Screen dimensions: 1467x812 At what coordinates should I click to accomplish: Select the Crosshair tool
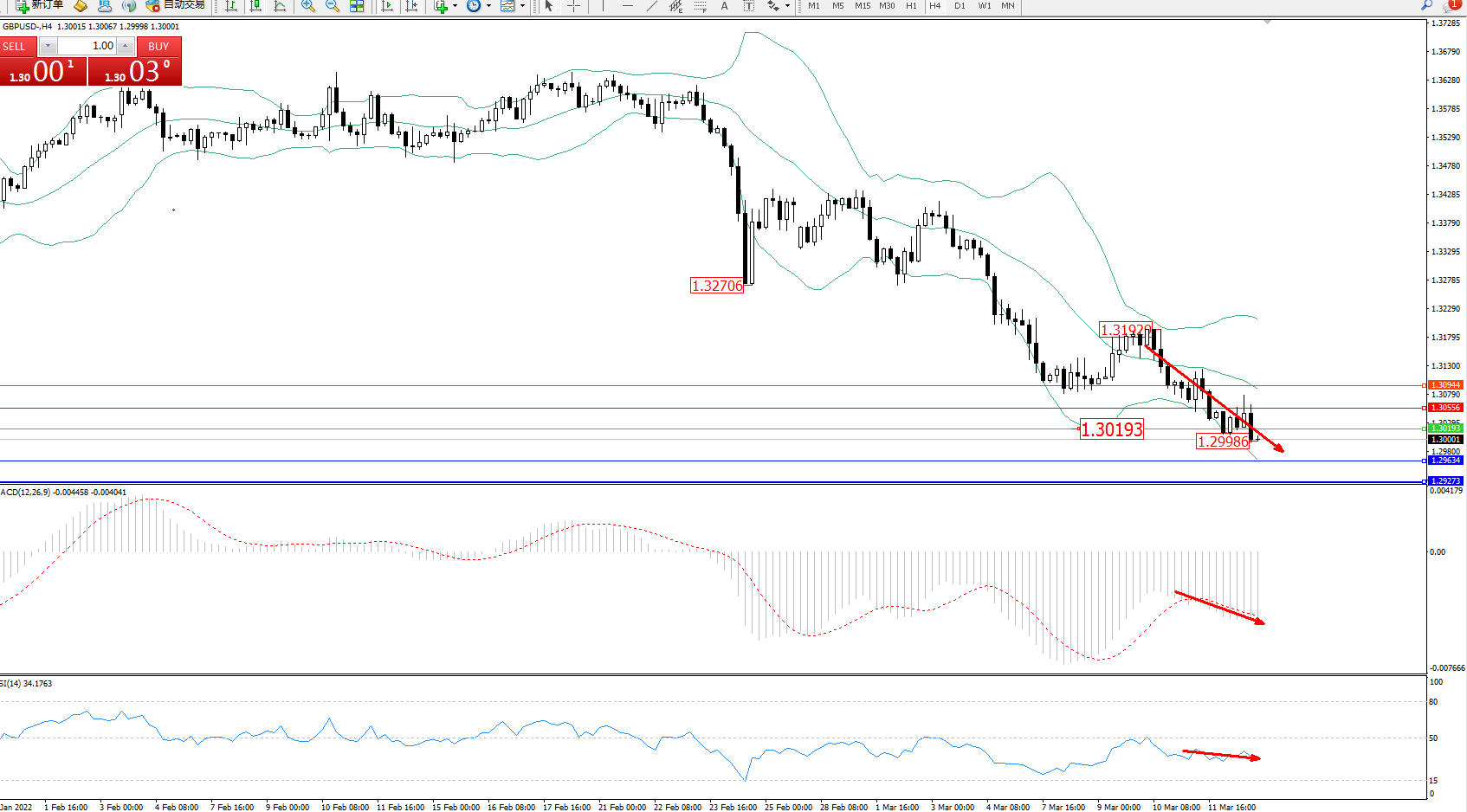[573, 6]
